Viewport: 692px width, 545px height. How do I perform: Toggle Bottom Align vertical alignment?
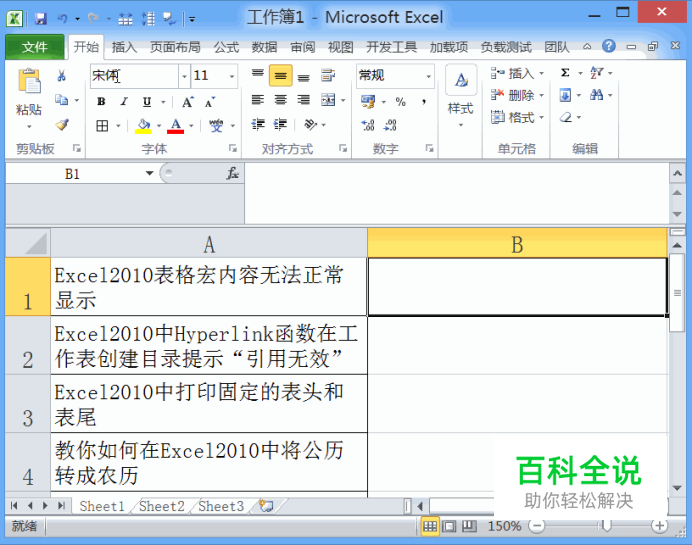(304, 75)
